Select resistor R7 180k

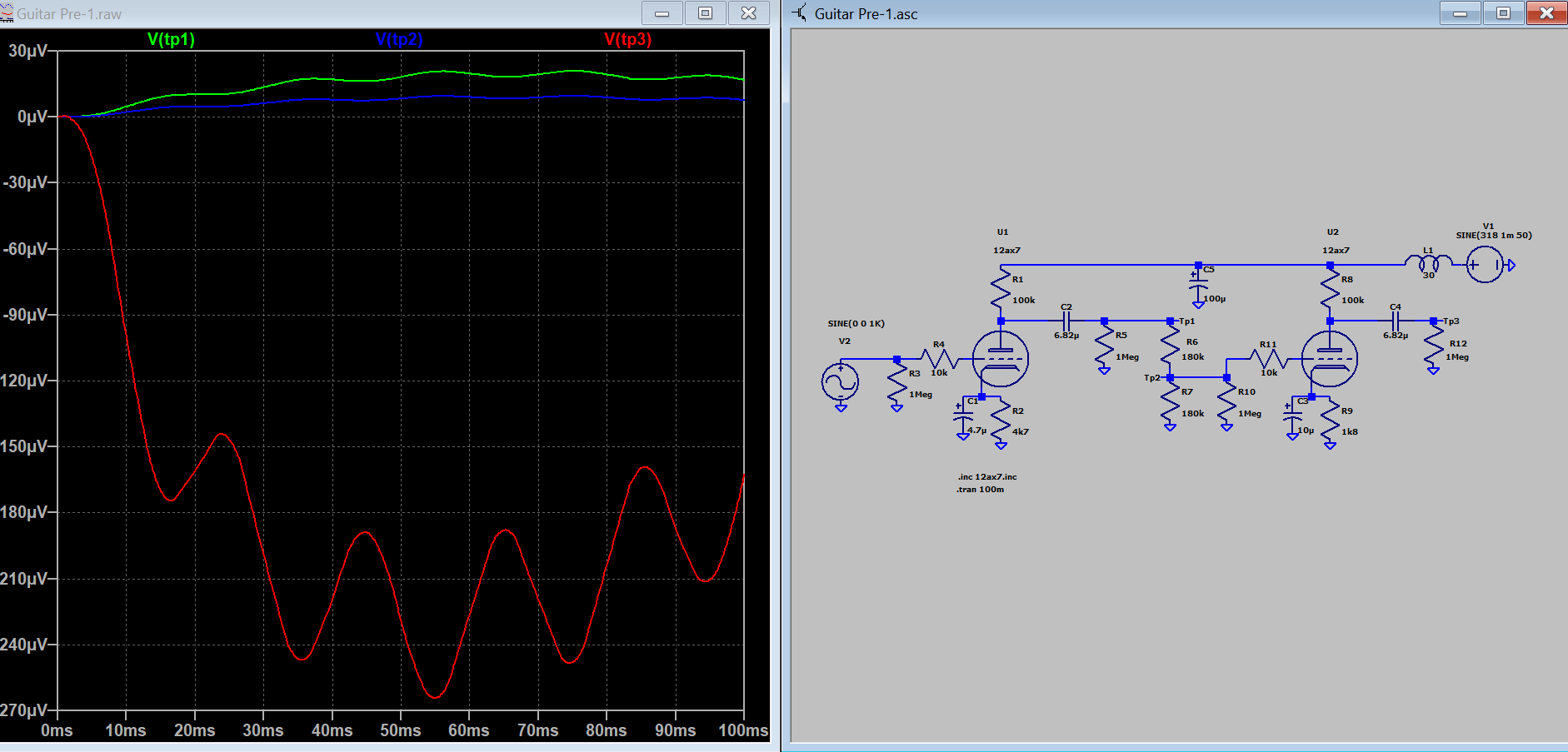[1170, 402]
